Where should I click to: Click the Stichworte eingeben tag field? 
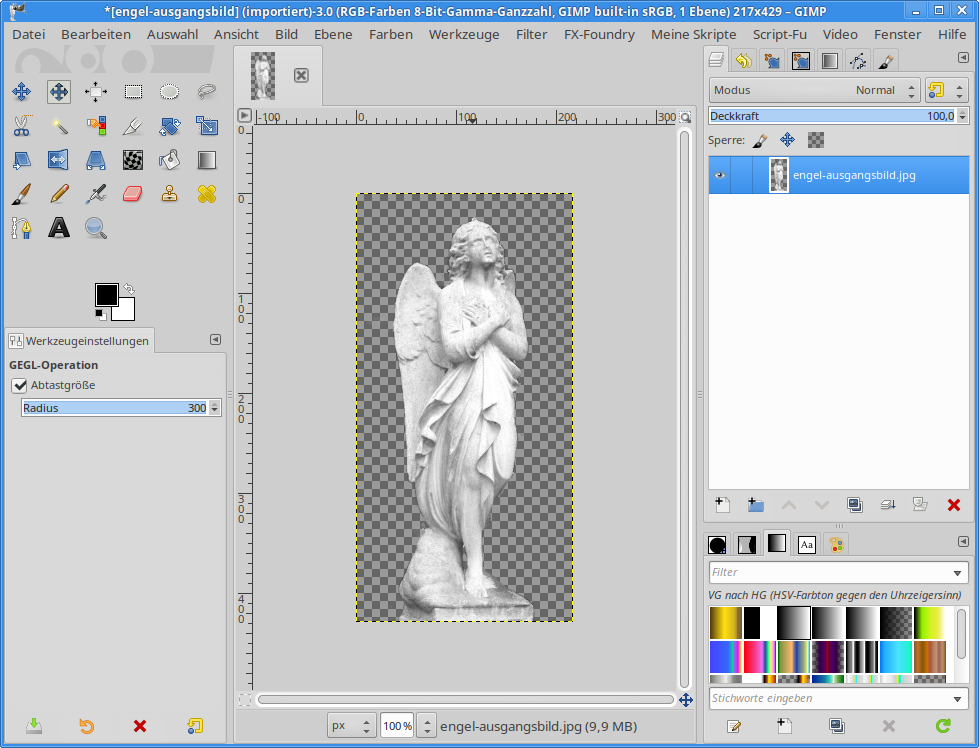tap(828, 698)
